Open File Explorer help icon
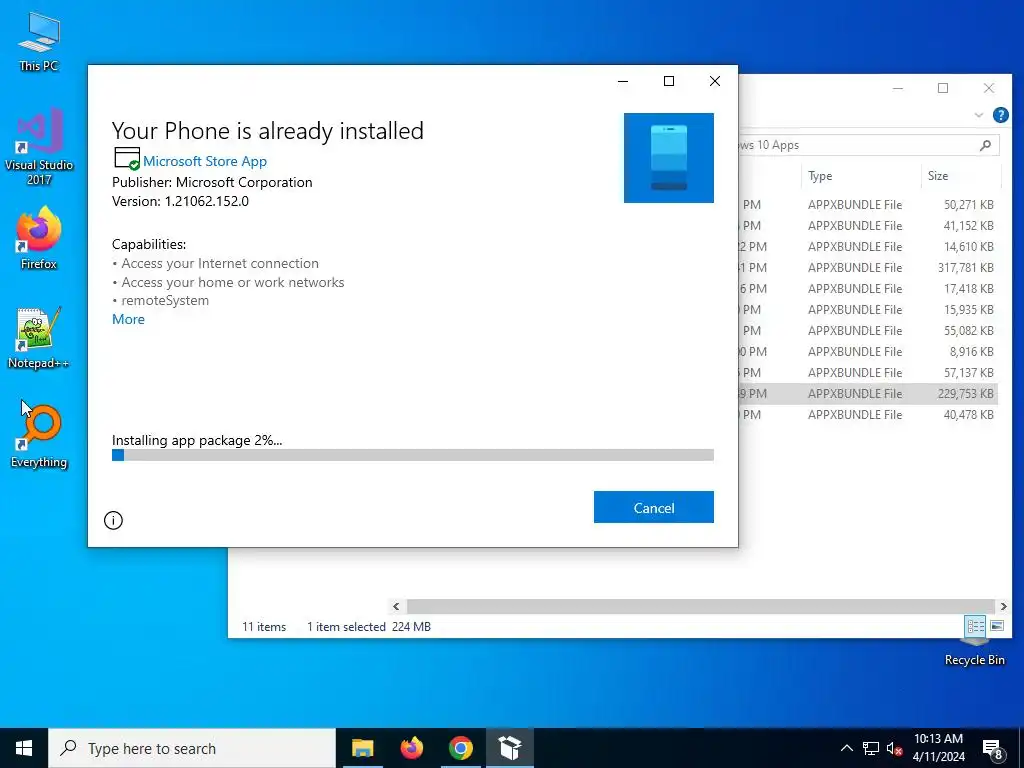The width and height of the screenshot is (1024, 768). click(1000, 115)
